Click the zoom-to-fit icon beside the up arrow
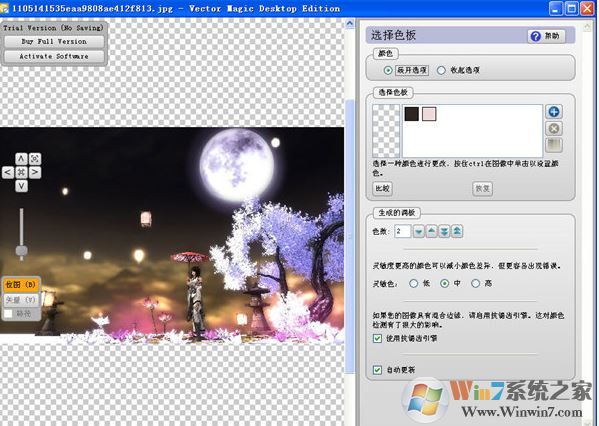 click(x=35, y=158)
